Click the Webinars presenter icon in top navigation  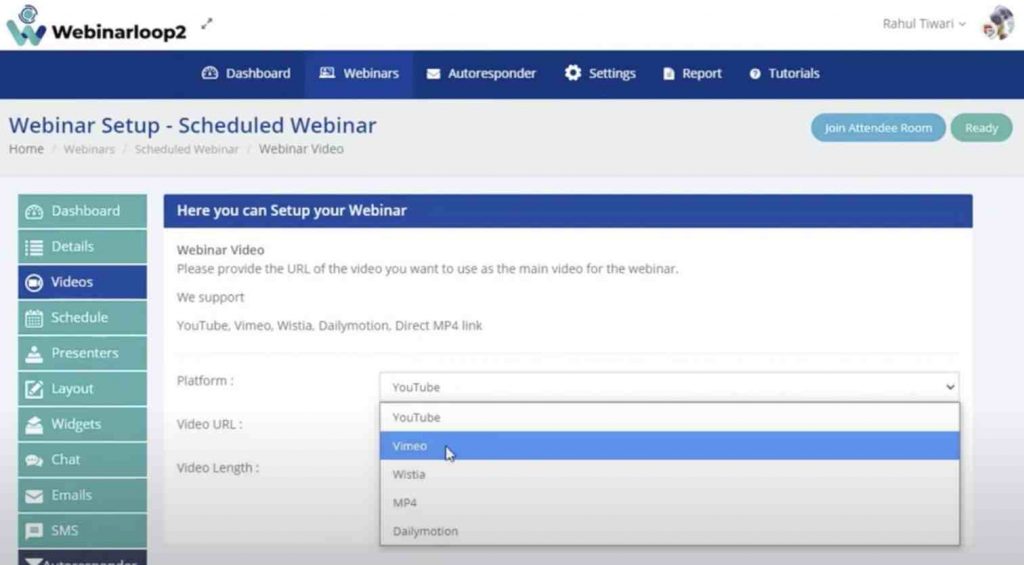tap(327, 73)
